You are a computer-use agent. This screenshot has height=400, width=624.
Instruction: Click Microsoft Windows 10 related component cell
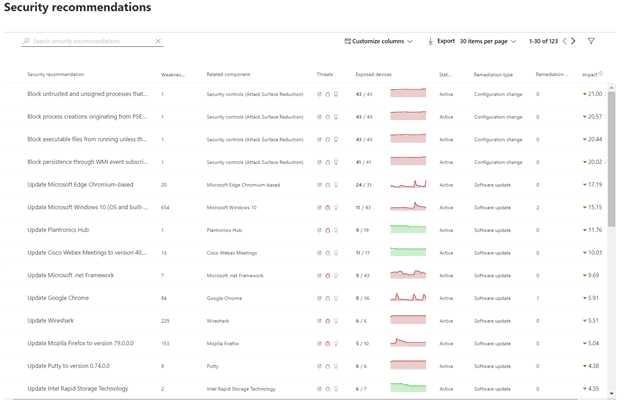pyautogui.click(x=232, y=208)
